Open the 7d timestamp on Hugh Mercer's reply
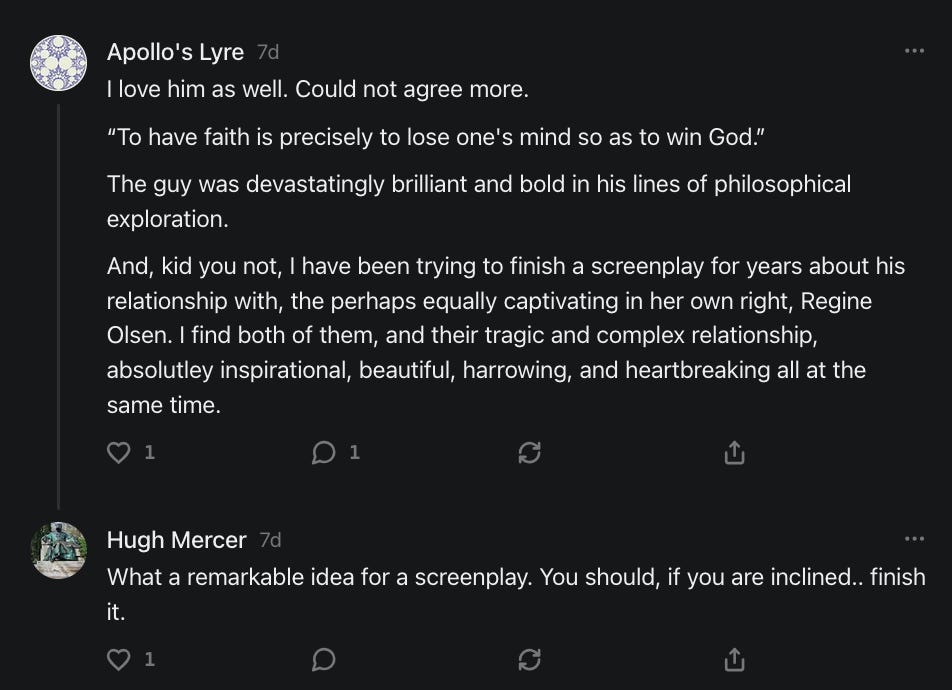 [270, 540]
